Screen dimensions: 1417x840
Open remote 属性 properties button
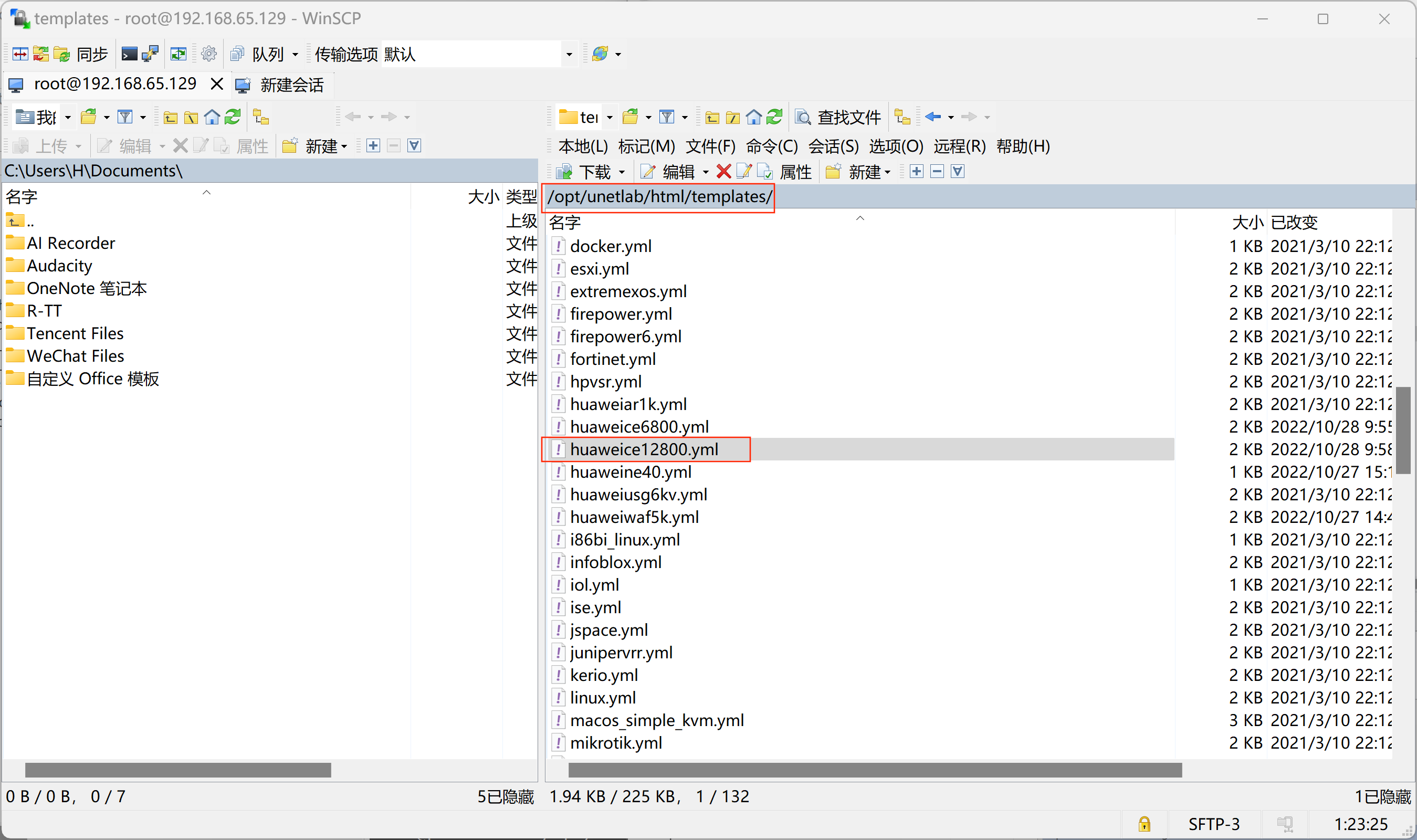pos(795,172)
